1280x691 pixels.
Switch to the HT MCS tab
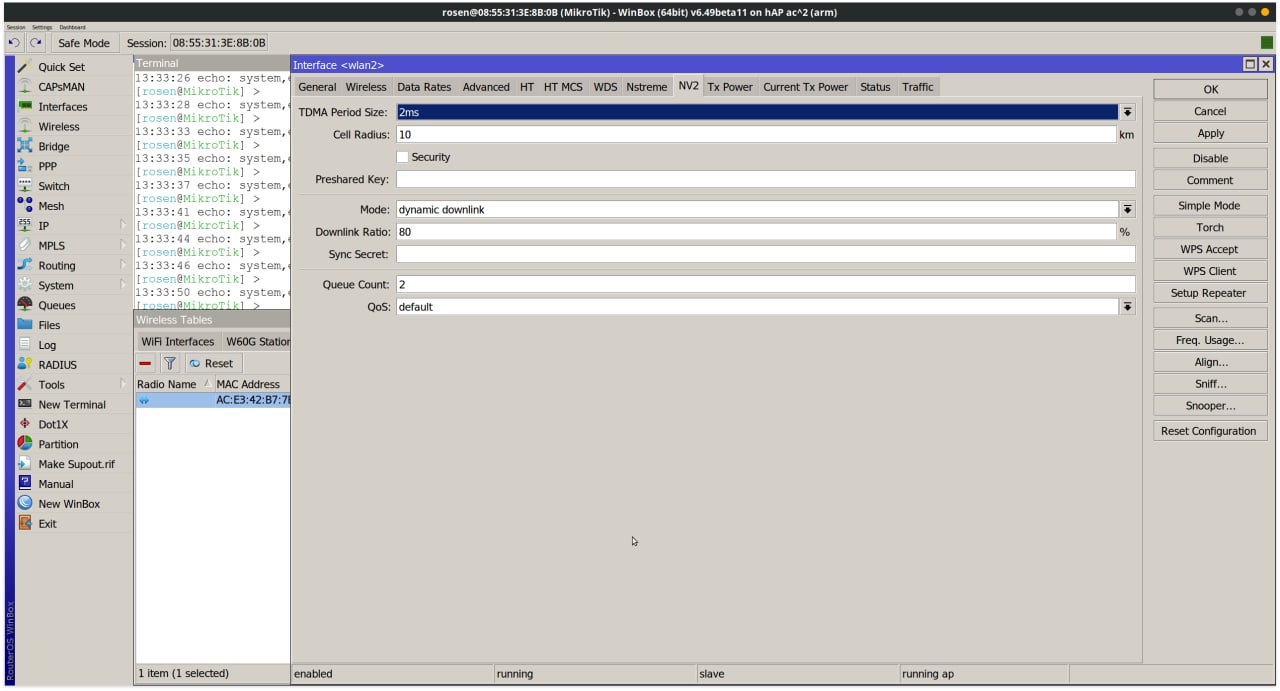[x=563, y=87]
